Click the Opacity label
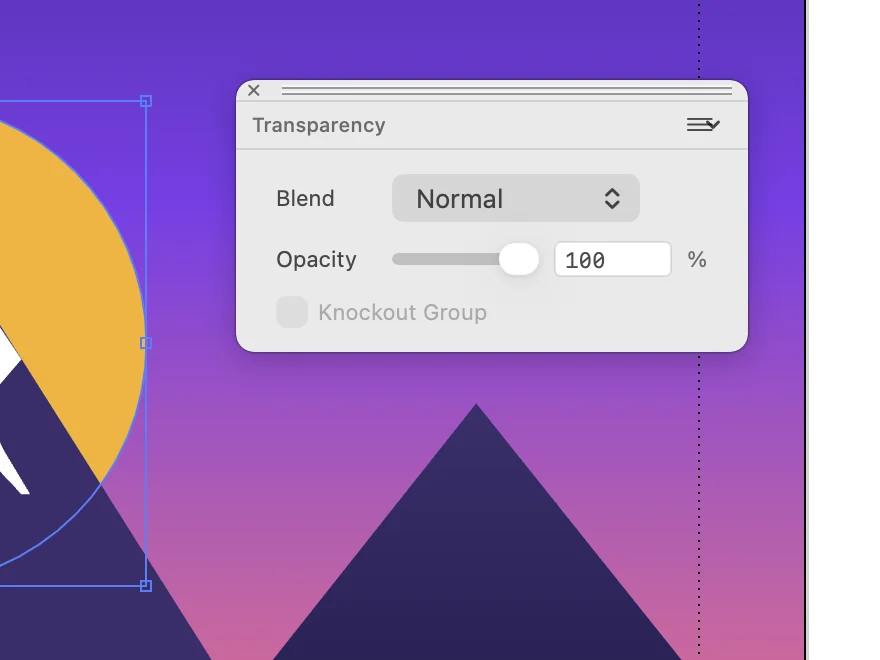Image resolution: width=880 pixels, height=660 pixels. (x=317, y=260)
